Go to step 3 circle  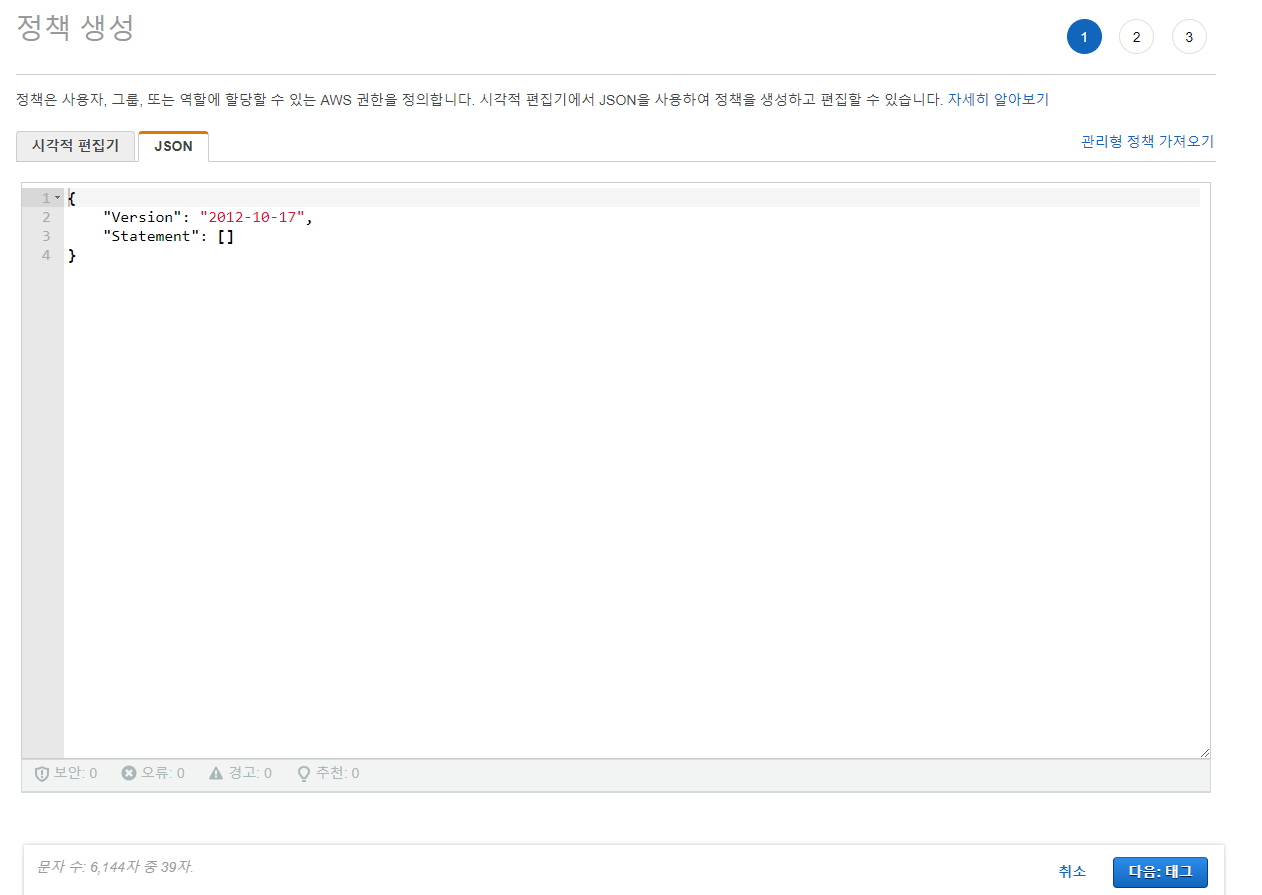click(1189, 37)
